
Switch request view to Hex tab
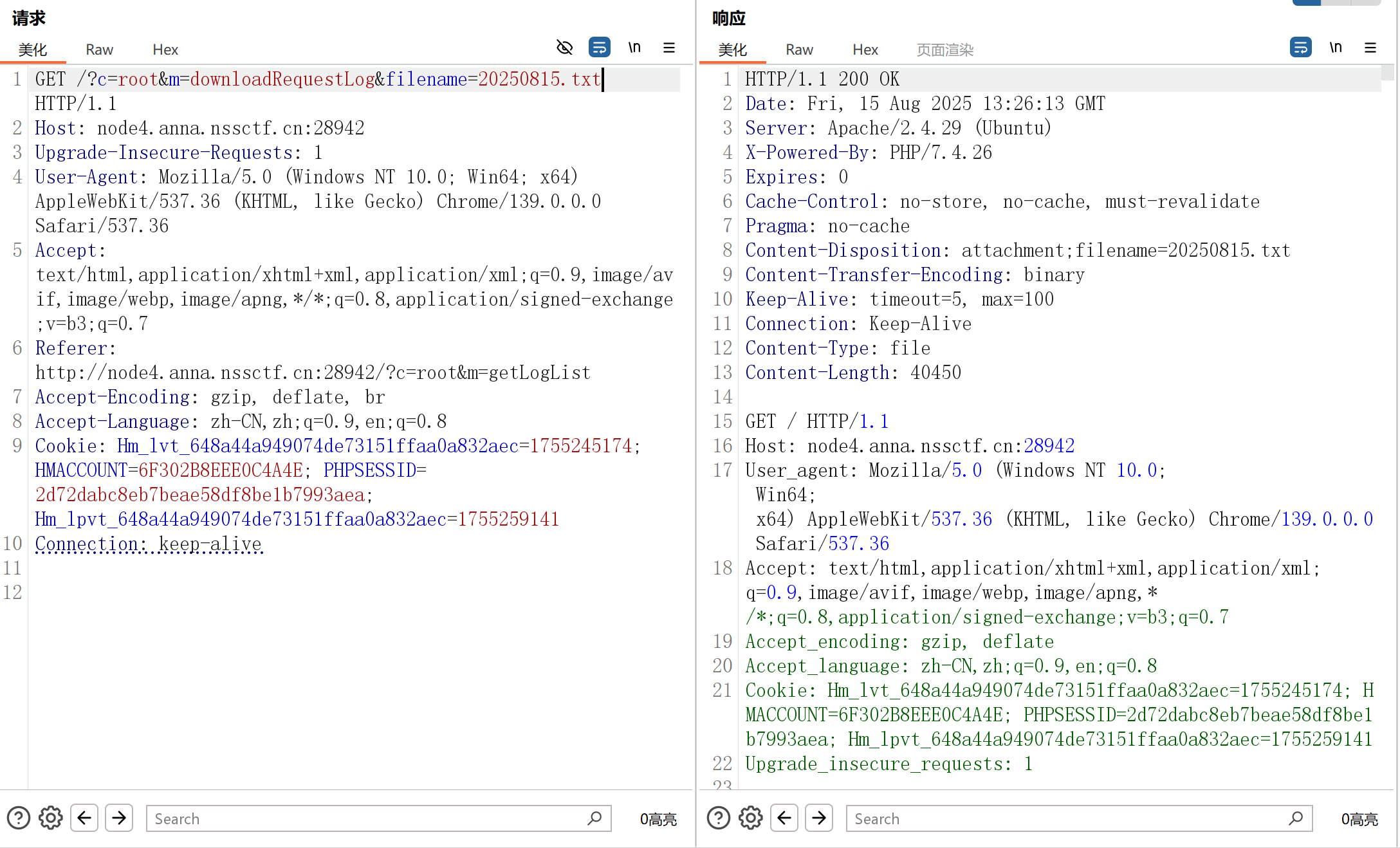click(x=165, y=50)
